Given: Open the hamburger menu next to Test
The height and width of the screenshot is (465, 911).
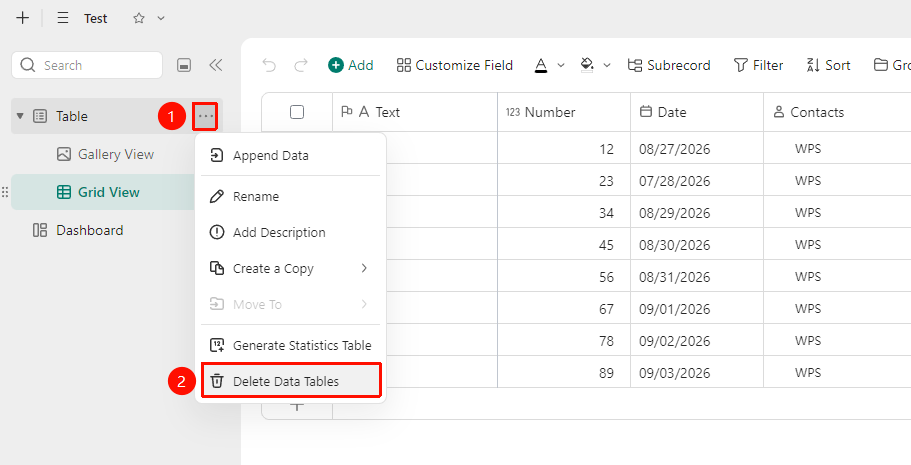Looking at the screenshot, I should 63,18.
